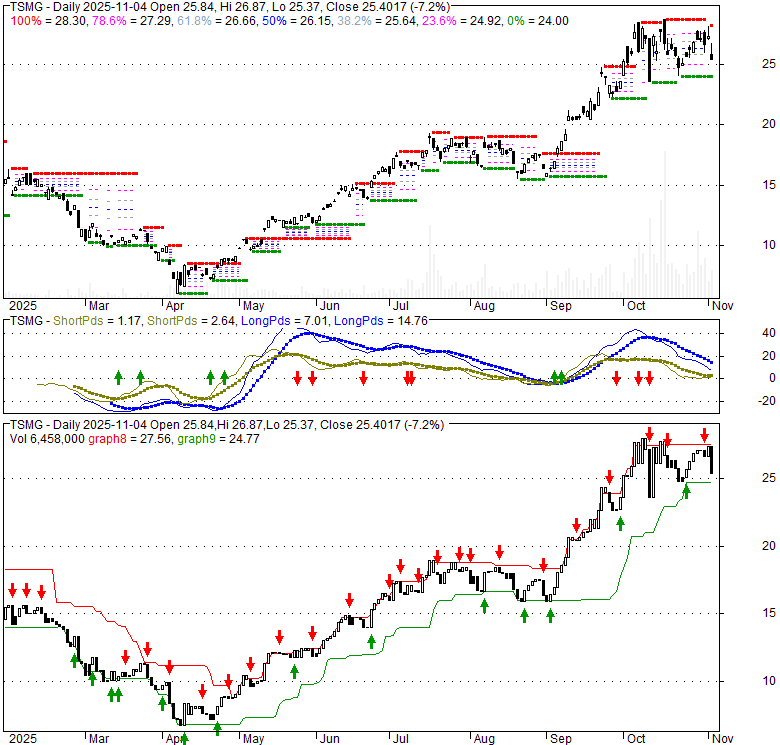Select the 0% = 24.00 retracement label
780x745 pixels.
coord(538,21)
